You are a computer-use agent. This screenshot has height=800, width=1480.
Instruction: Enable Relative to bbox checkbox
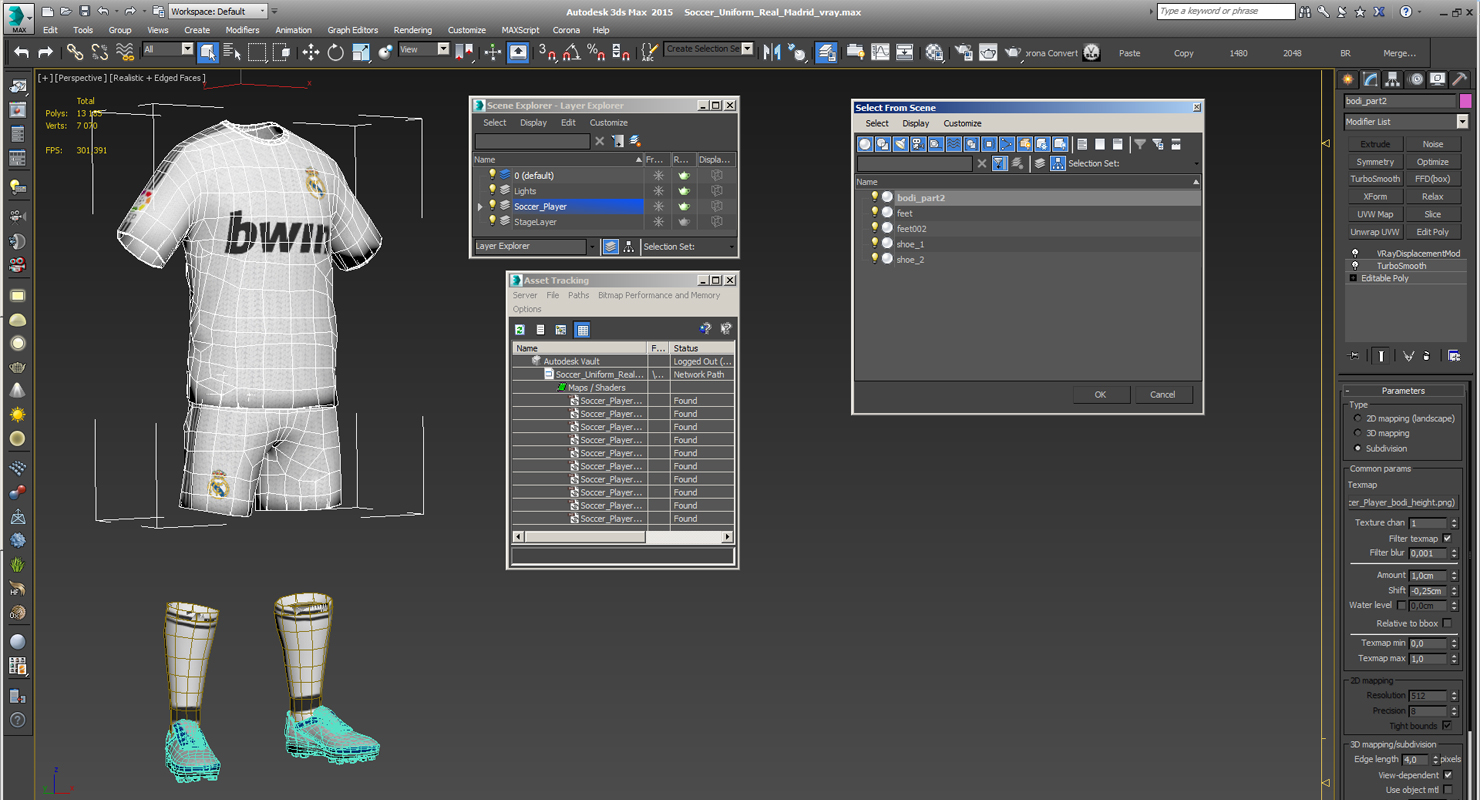click(x=1447, y=623)
